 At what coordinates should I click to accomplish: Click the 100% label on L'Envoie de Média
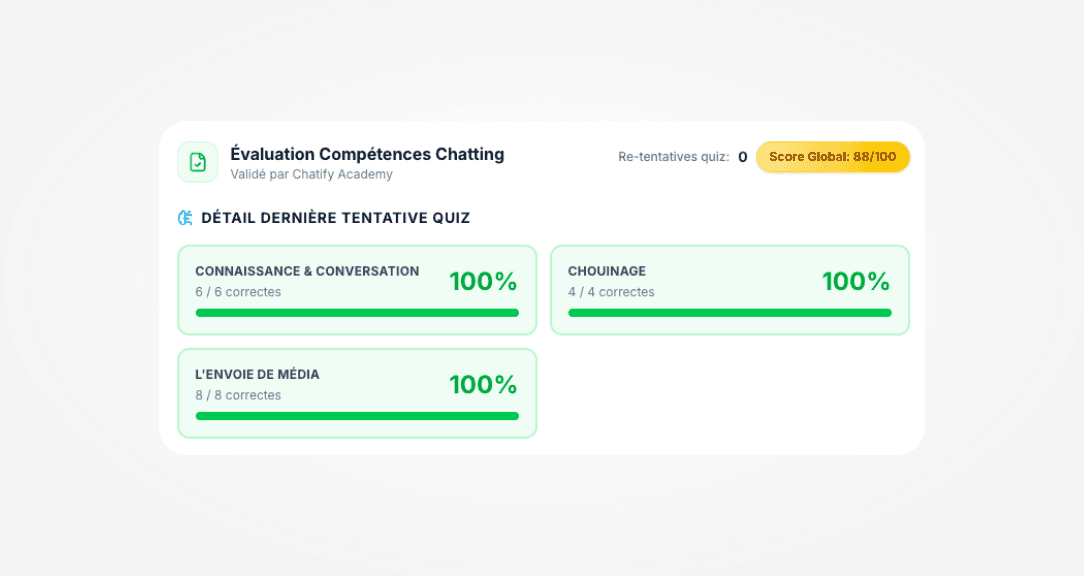[484, 383]
